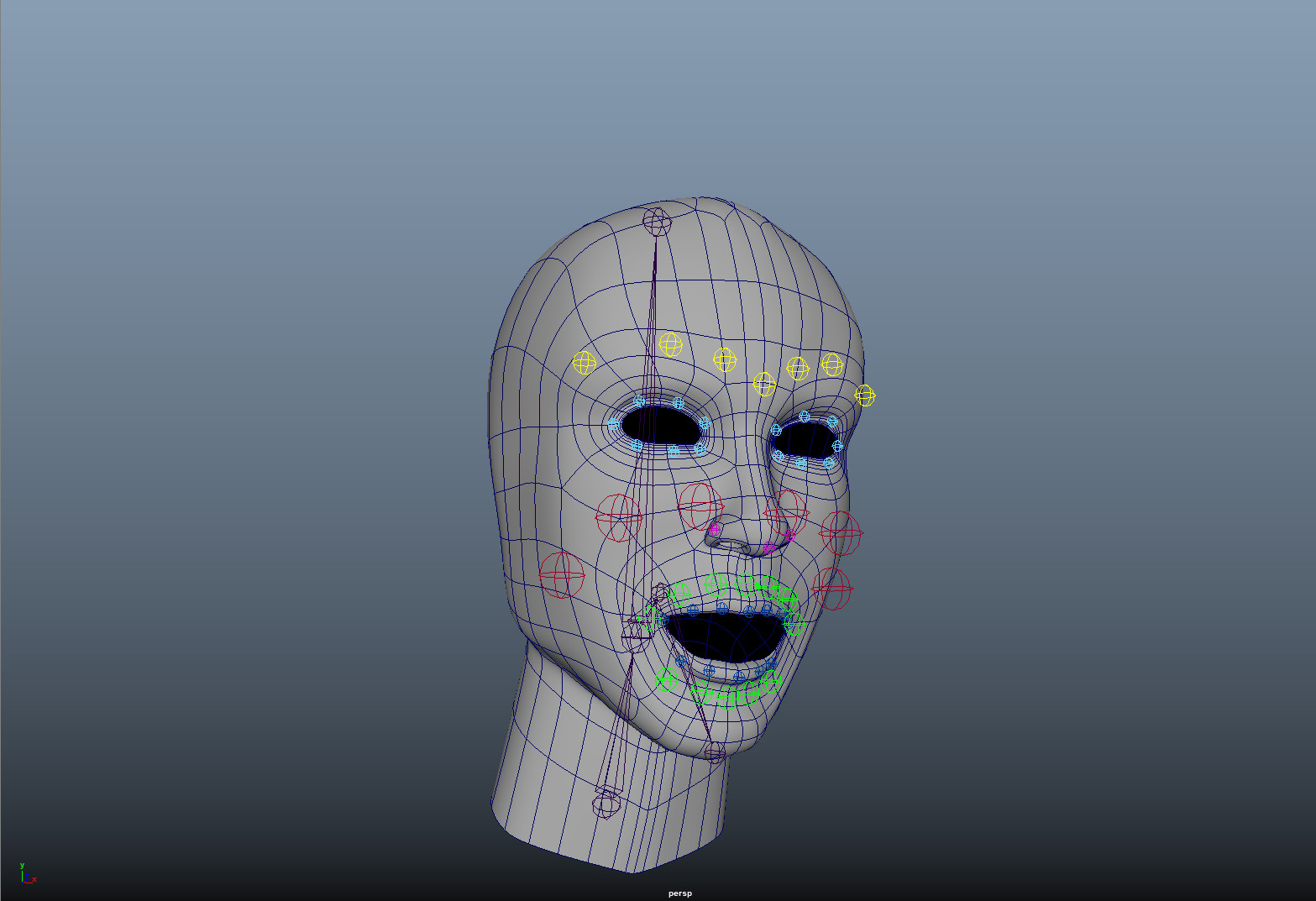1316x901 pixels.
Task: Select the lower red control by the left jaw
Action: click(x=561, y=576)
